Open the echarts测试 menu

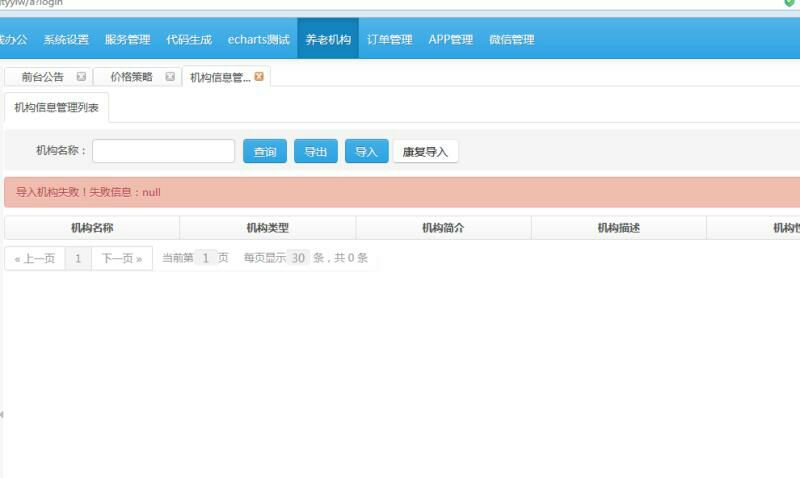coord(258,40)
